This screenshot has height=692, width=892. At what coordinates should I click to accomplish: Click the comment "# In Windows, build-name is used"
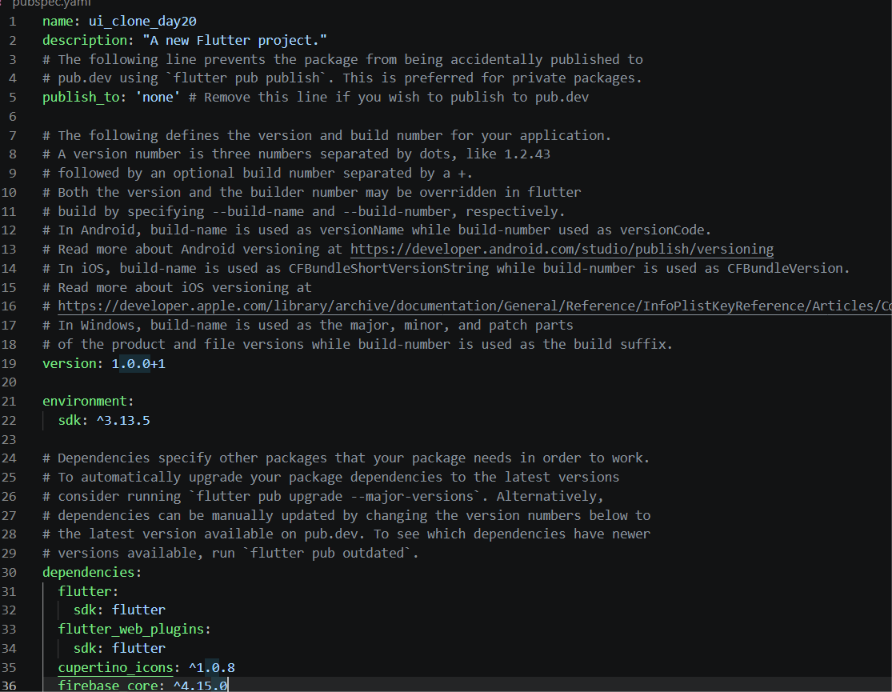[308, 326]
